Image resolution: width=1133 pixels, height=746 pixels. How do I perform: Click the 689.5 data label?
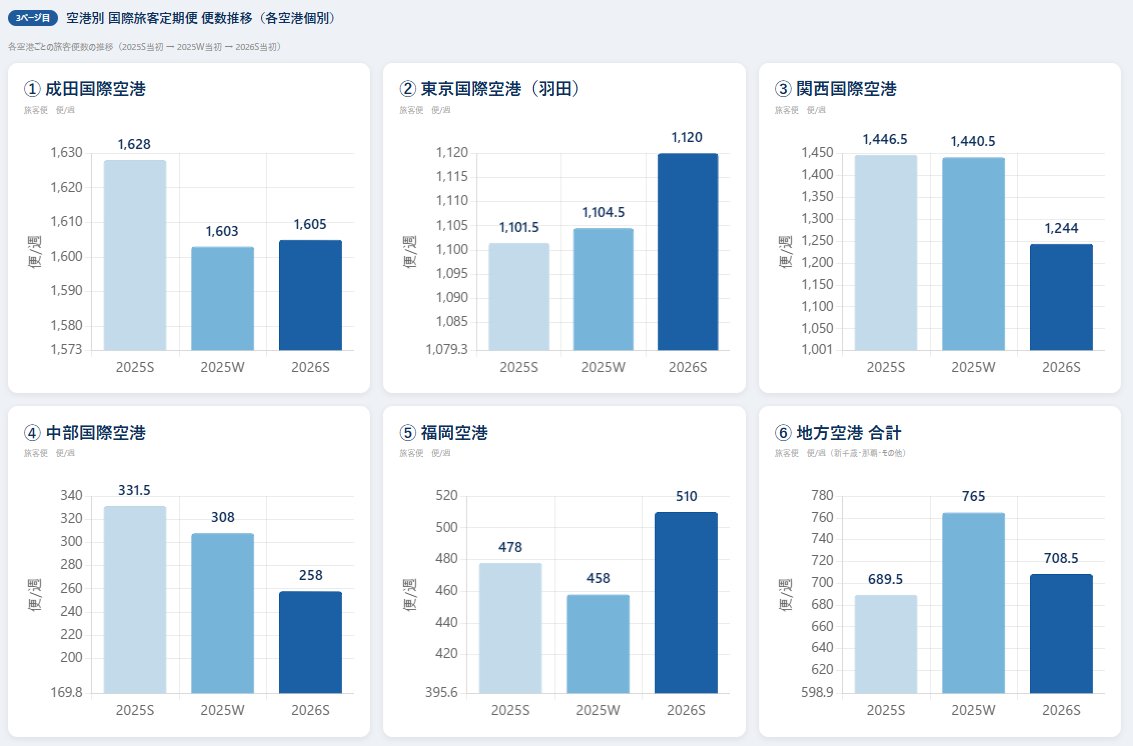pos(885,580)
